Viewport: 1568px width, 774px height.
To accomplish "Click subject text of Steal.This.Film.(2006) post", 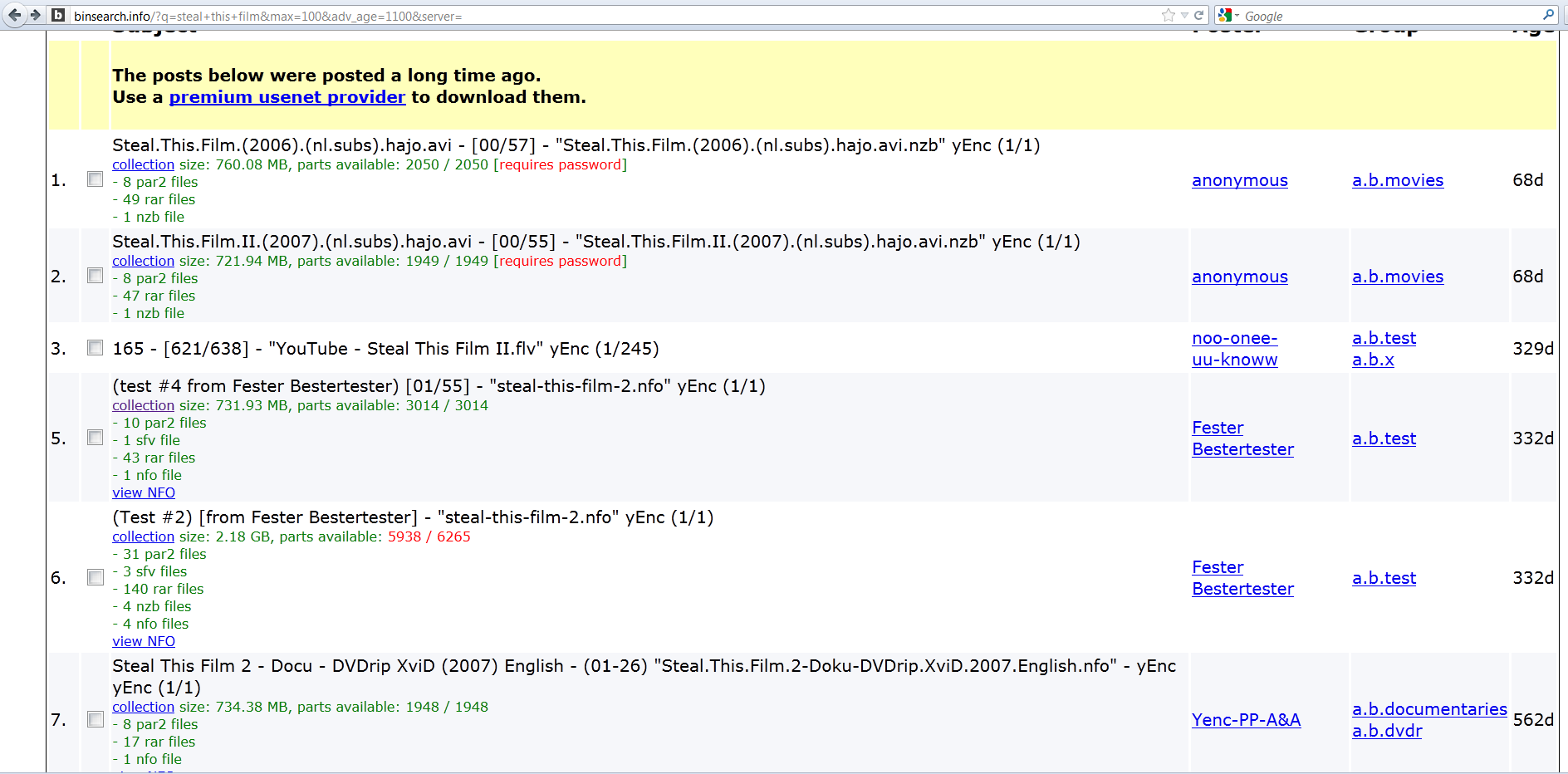I will coord(576,145).
